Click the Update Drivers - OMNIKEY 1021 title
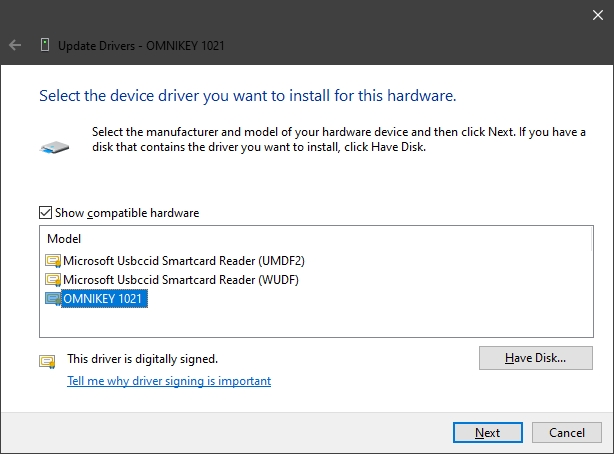Image resolution: width=614 pixels, height=454 pixels. (x=141, y=46)
